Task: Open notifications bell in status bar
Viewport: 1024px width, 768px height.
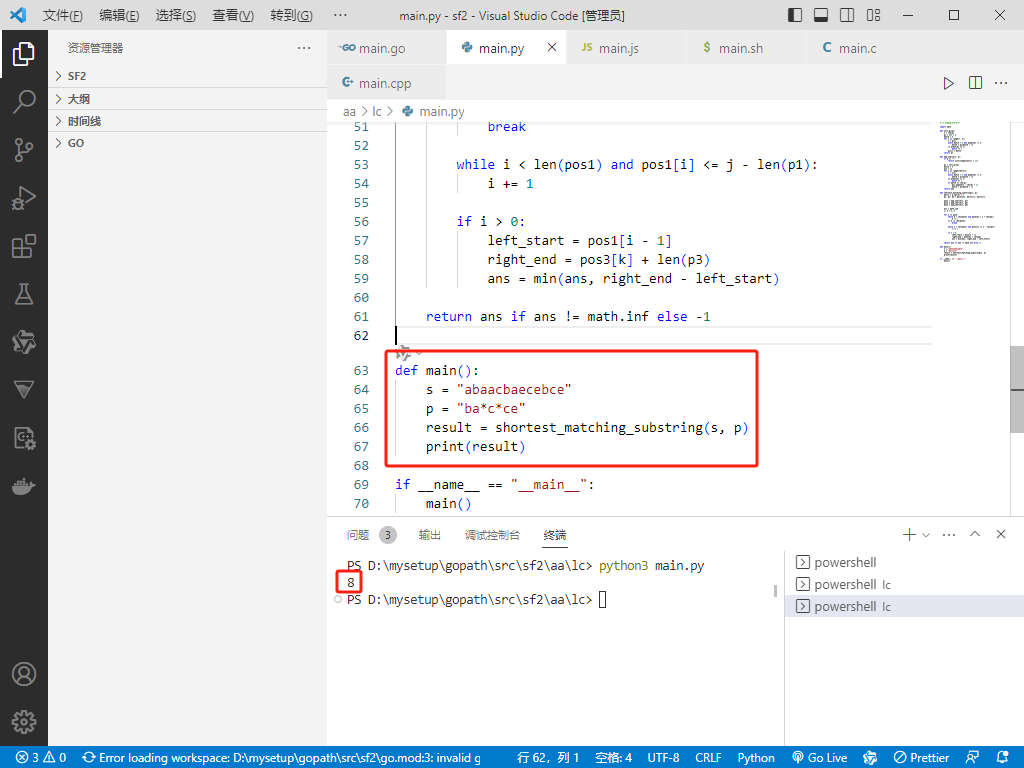Action: click(1002, 758)
